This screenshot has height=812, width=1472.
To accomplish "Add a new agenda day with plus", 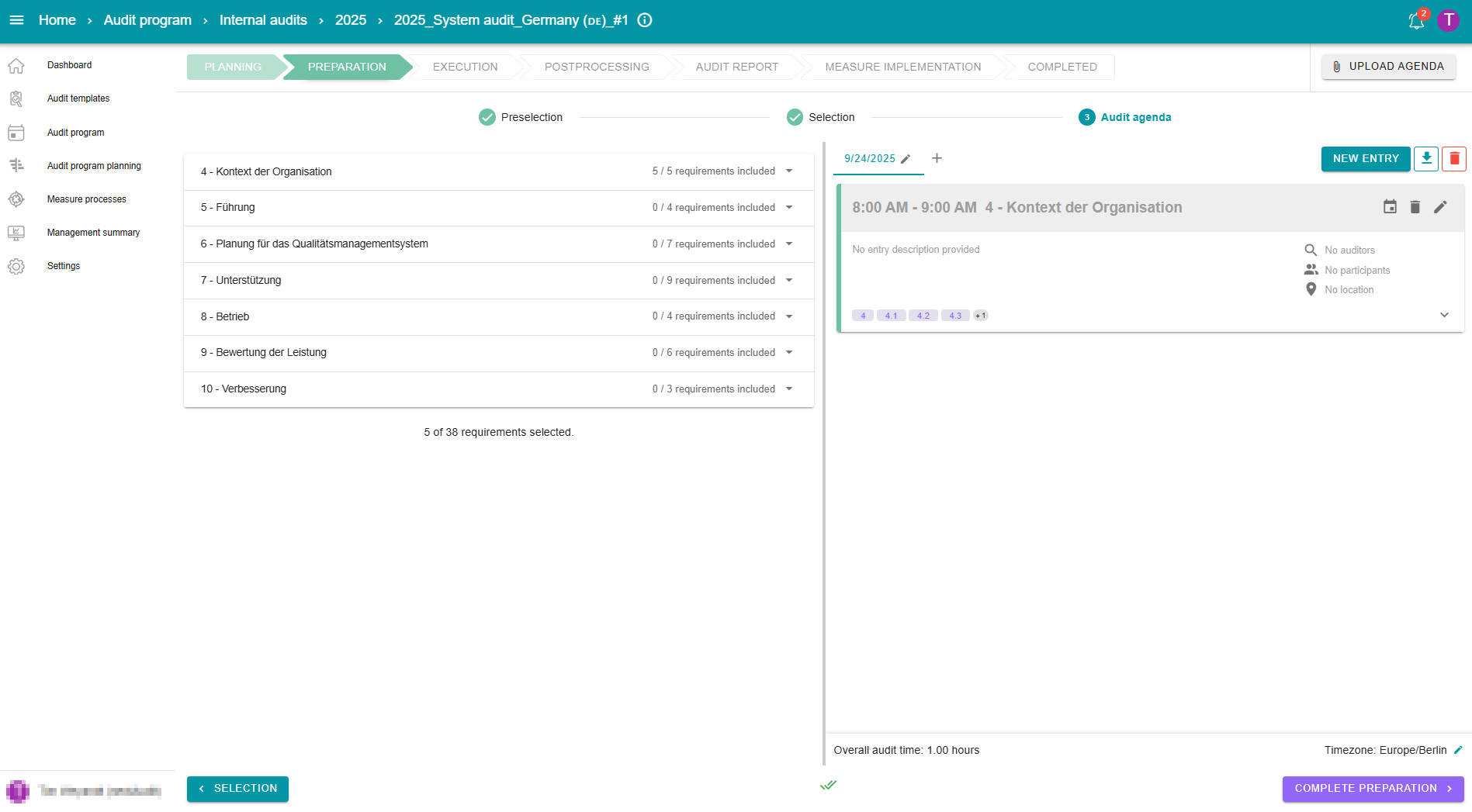I will pos(937,158).
